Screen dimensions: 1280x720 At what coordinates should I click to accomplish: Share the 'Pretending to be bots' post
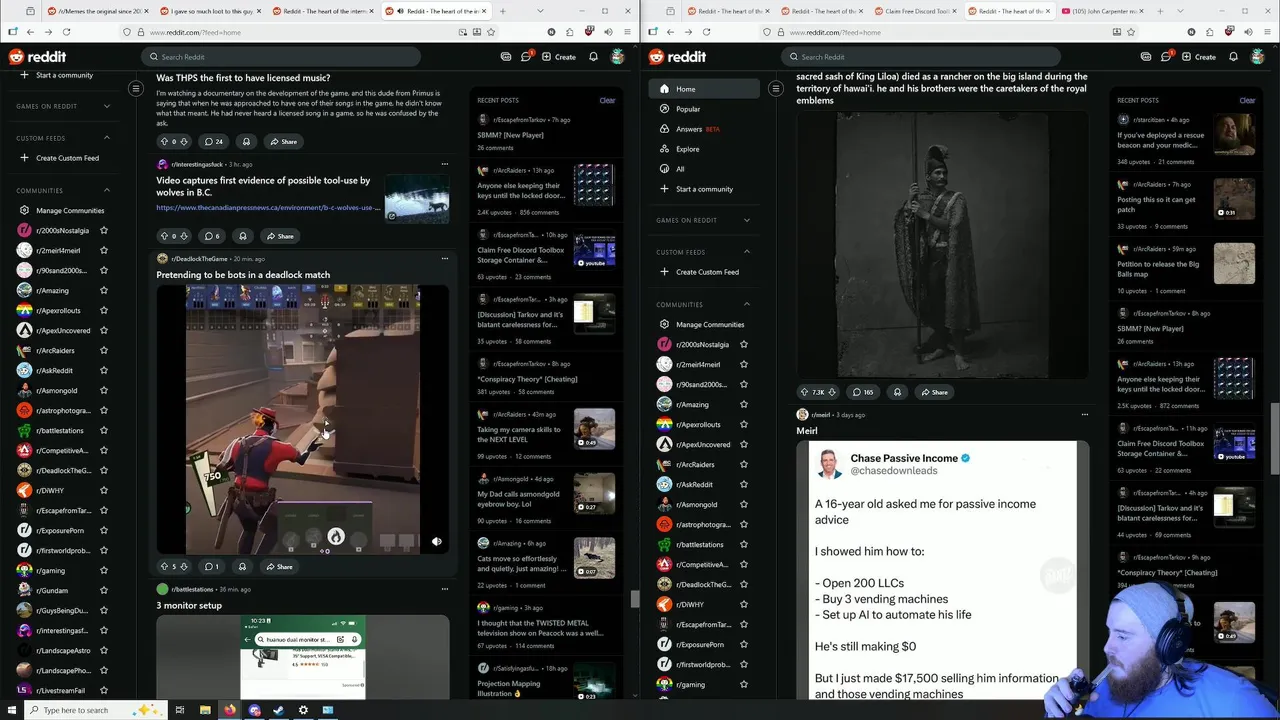tap(280, 566)
